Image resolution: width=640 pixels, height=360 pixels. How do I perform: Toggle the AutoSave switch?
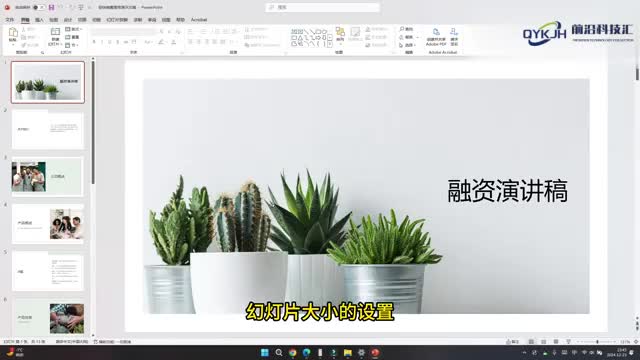click(x=38, y=7)
